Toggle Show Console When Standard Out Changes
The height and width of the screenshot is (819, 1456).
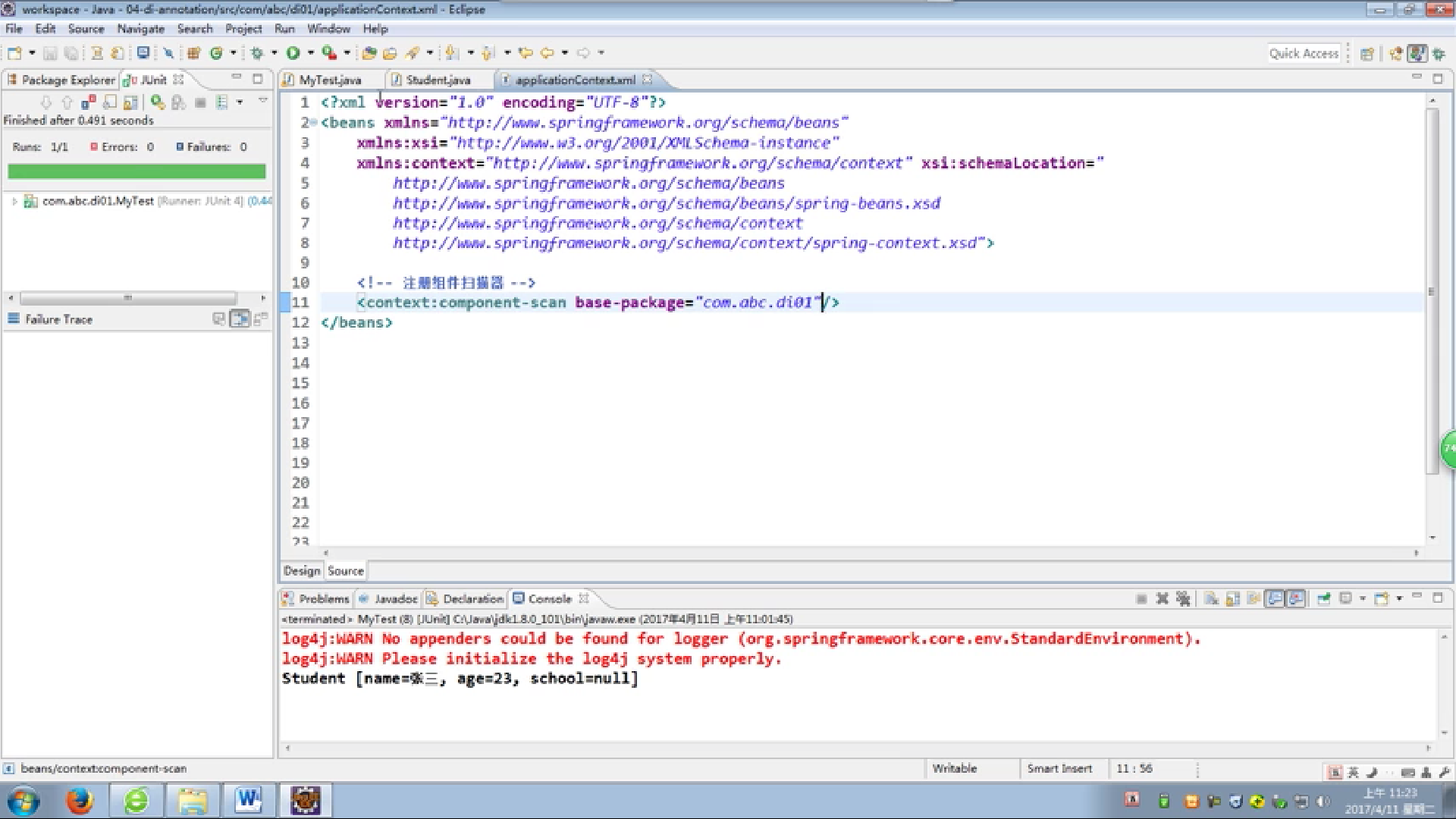[x=1276, y=599]
